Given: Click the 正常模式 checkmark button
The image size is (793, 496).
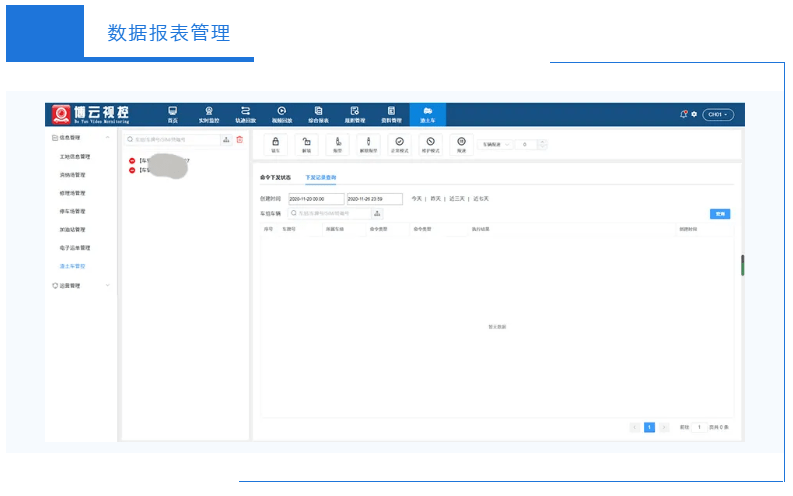Looking at the screenshot, I should coord(400,145).
